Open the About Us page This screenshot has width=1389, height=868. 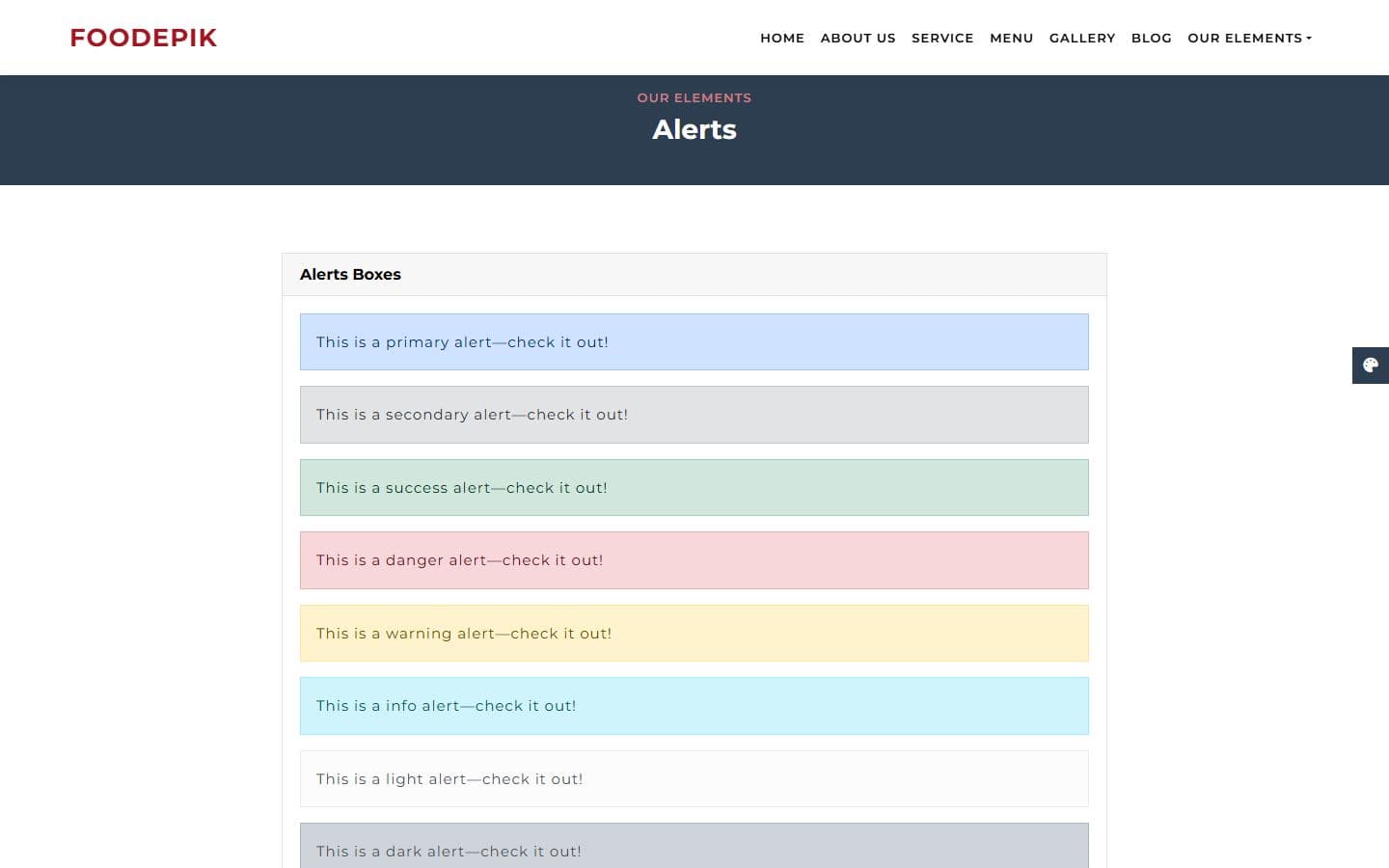pyautogui.click(x=858, y=38)
